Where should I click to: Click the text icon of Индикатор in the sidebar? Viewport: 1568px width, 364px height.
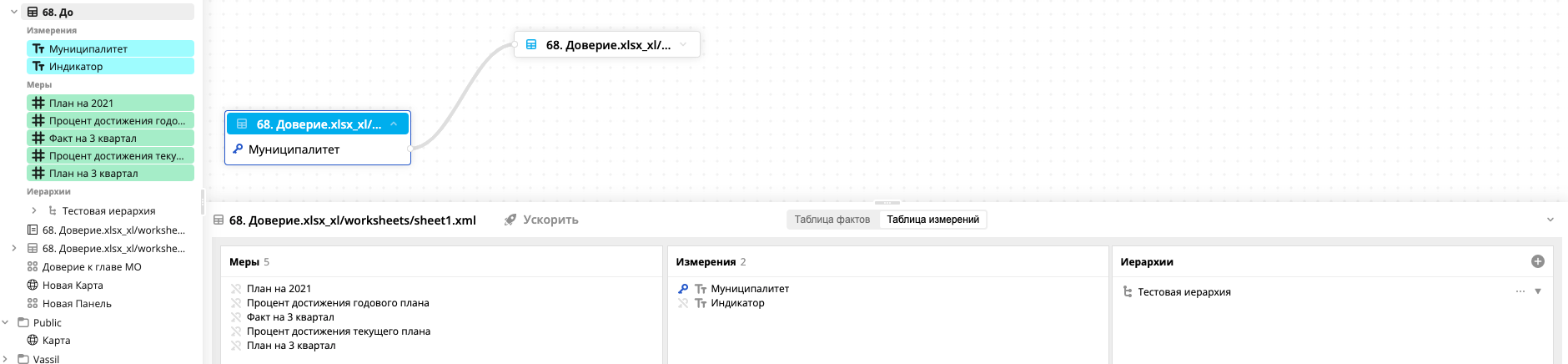[x=38, y=66]
